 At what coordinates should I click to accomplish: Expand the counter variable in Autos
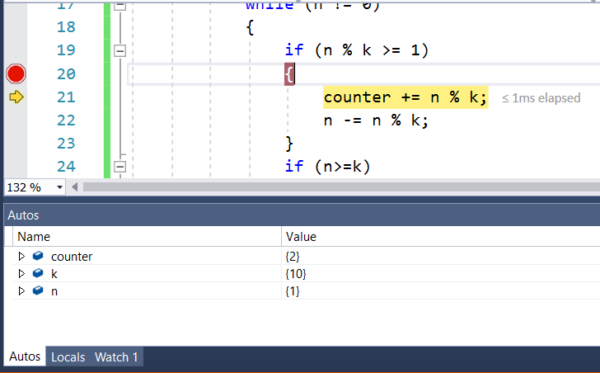coord(21,256)
